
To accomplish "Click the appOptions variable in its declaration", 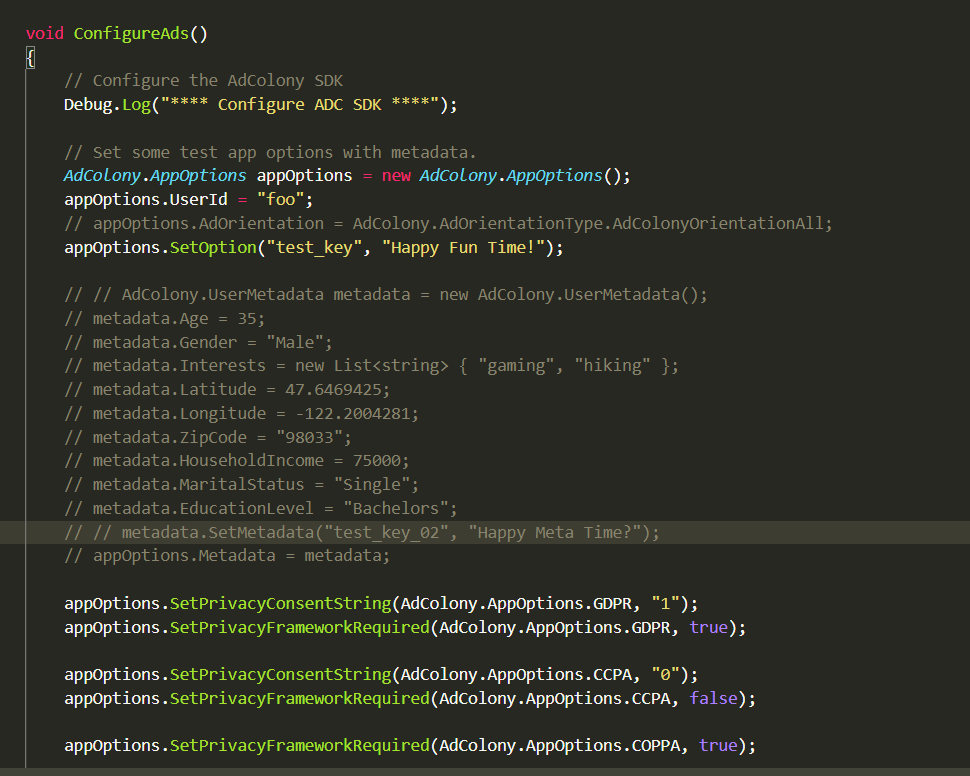I will click(304, 176).
